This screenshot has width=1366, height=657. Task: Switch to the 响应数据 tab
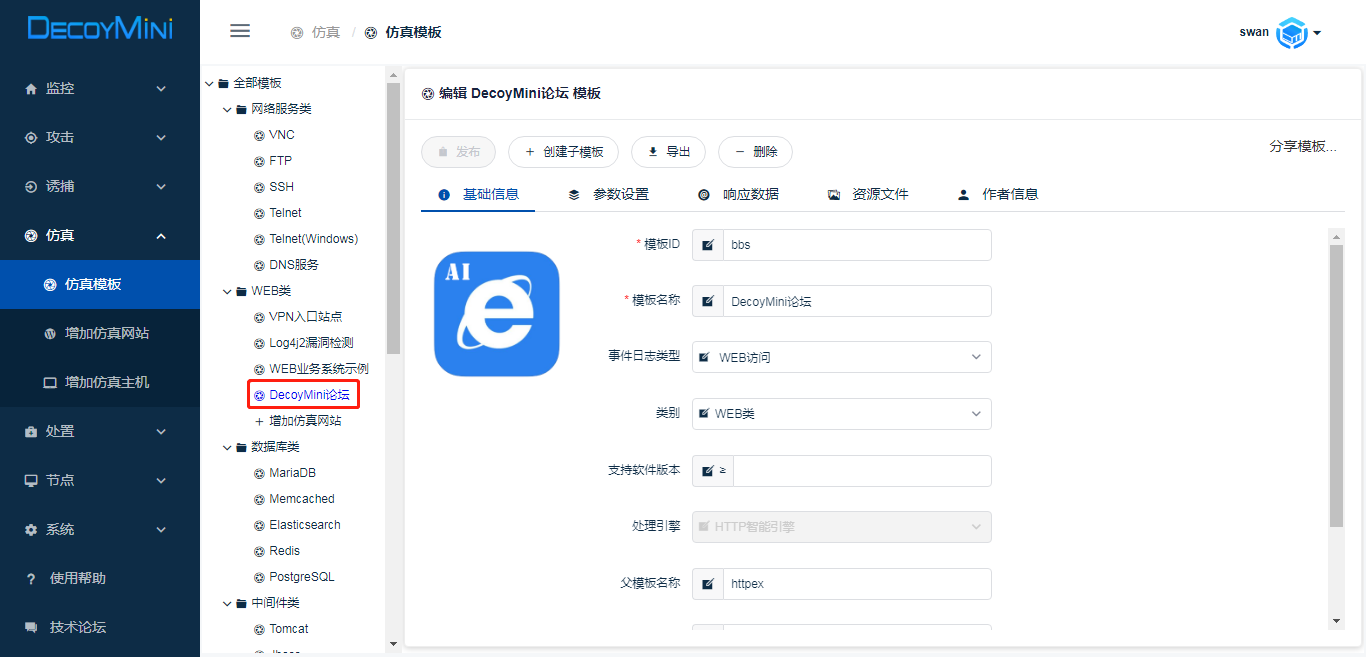point(739,195)
